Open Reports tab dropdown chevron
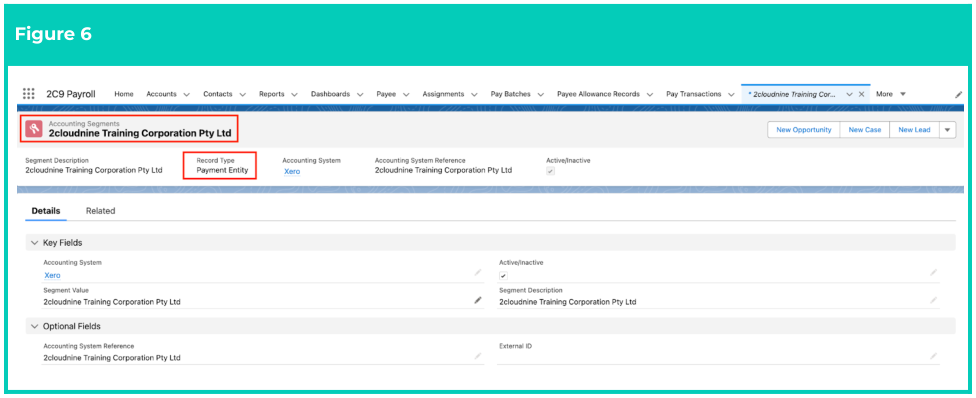 click(294, 95)
